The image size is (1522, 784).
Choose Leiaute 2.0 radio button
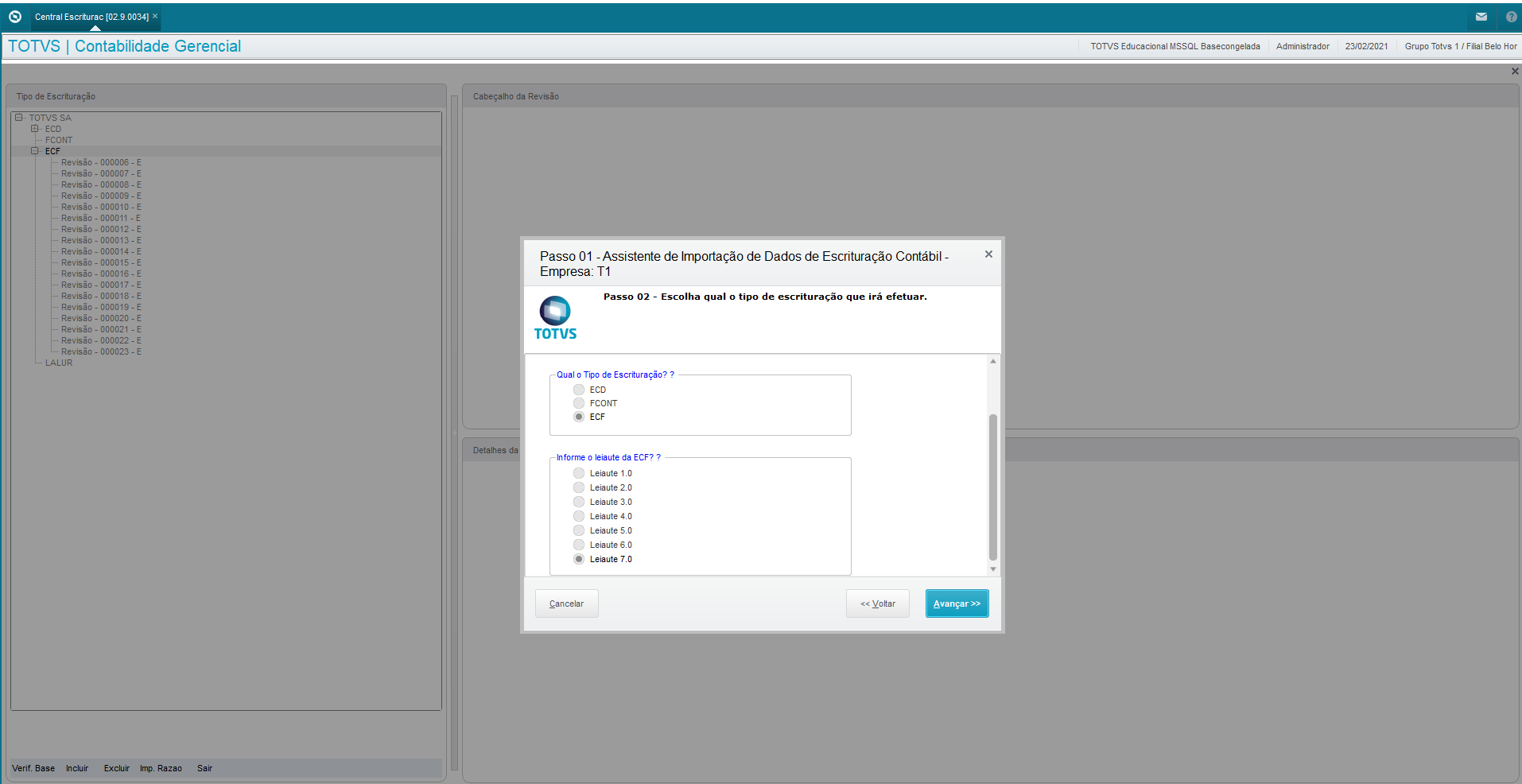pyautogui.click(x=579, y=487)
